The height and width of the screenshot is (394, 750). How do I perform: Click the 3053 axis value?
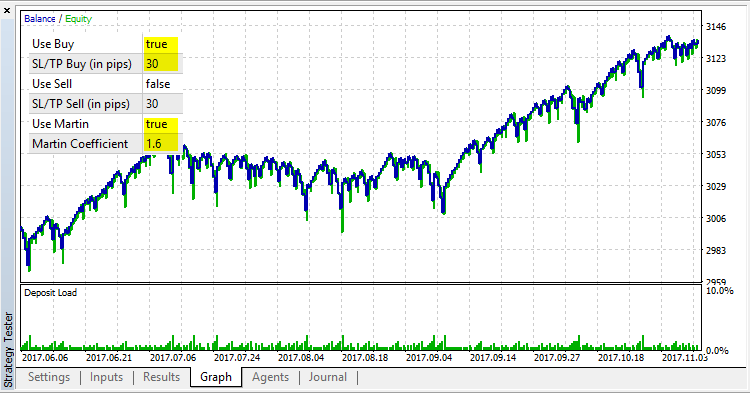tap(716, 154)
